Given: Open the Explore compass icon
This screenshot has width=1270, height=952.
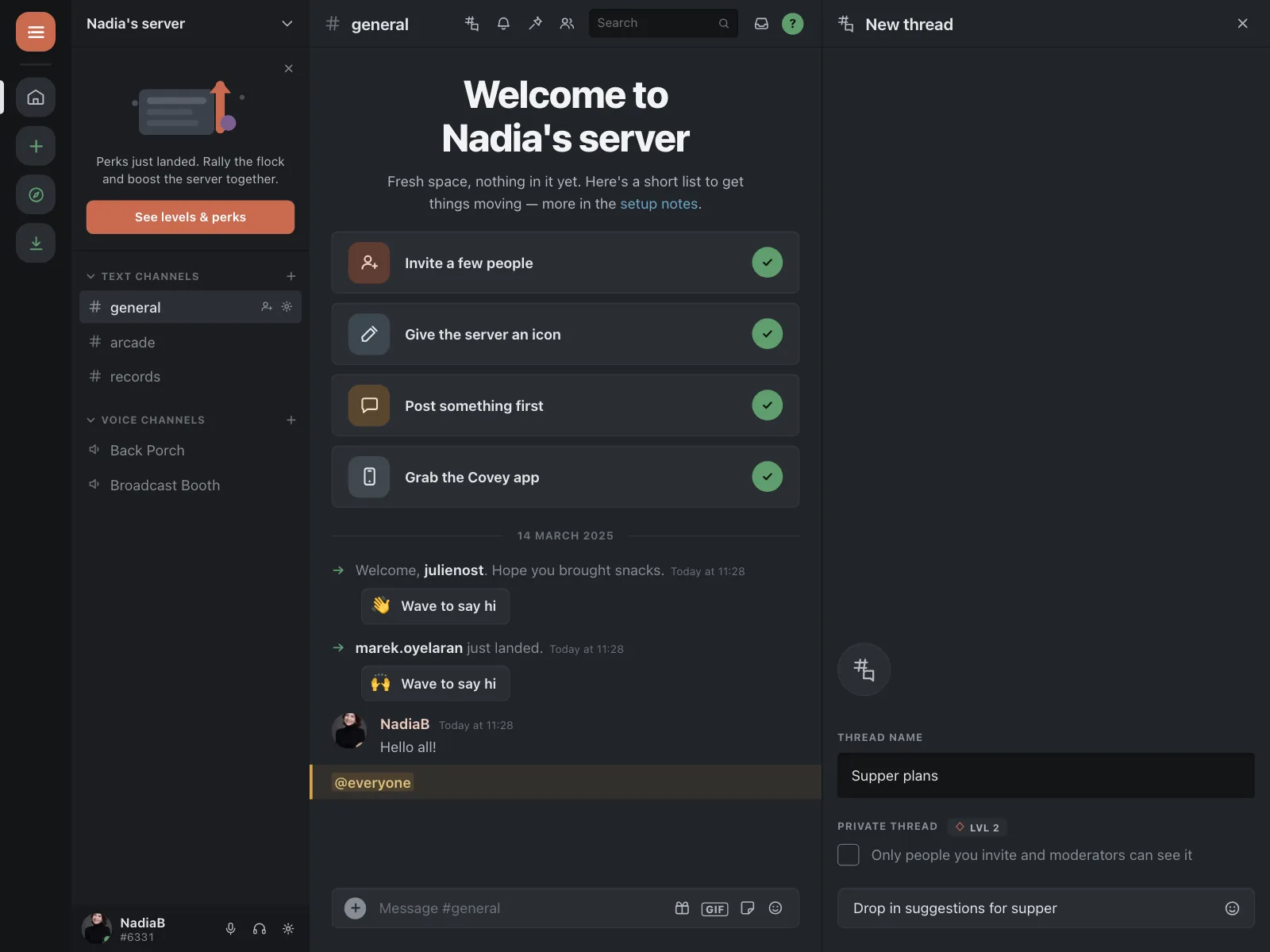Looking at the screenshot, I should pyautogui.click(x=36, y=194).
